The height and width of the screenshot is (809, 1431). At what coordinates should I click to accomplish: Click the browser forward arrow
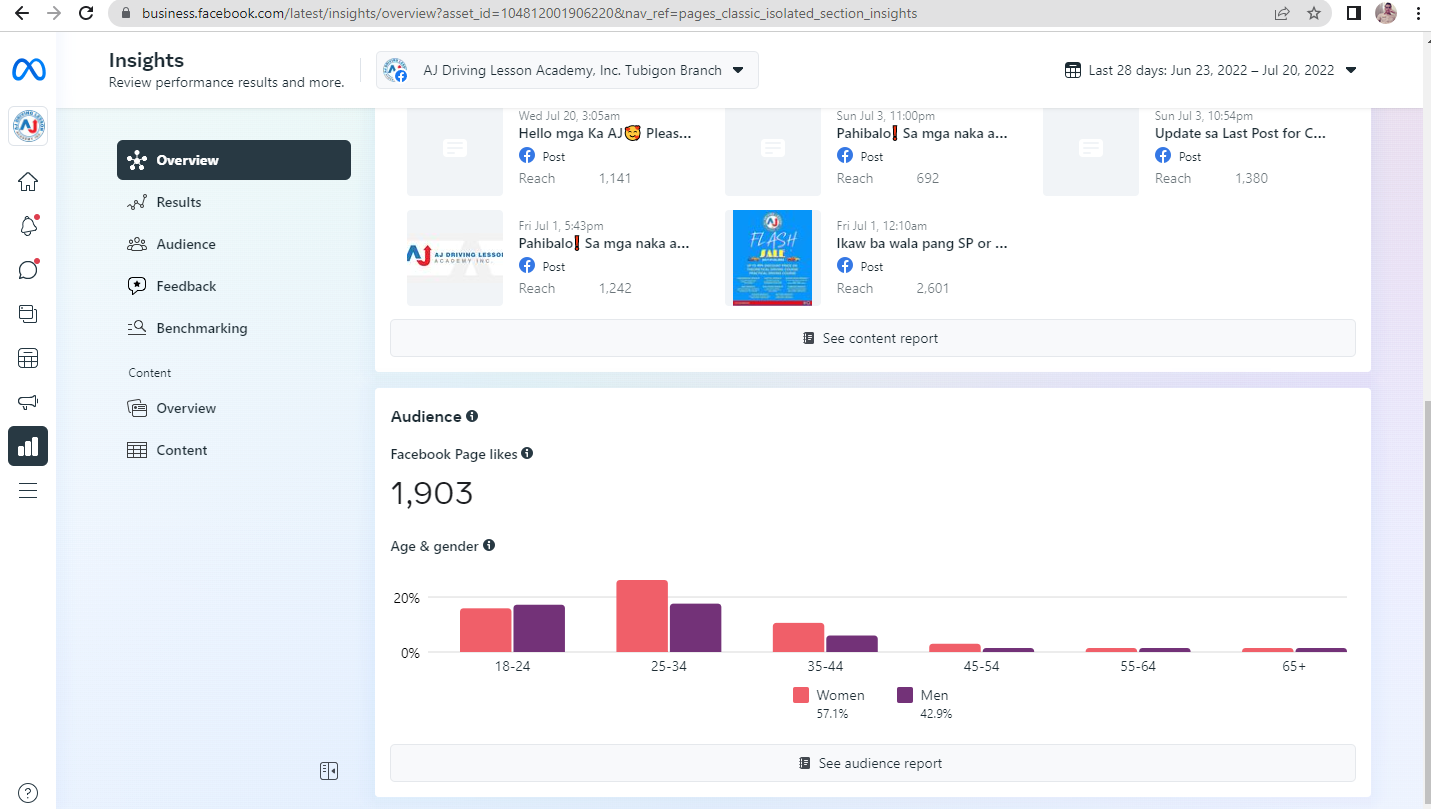54,13
